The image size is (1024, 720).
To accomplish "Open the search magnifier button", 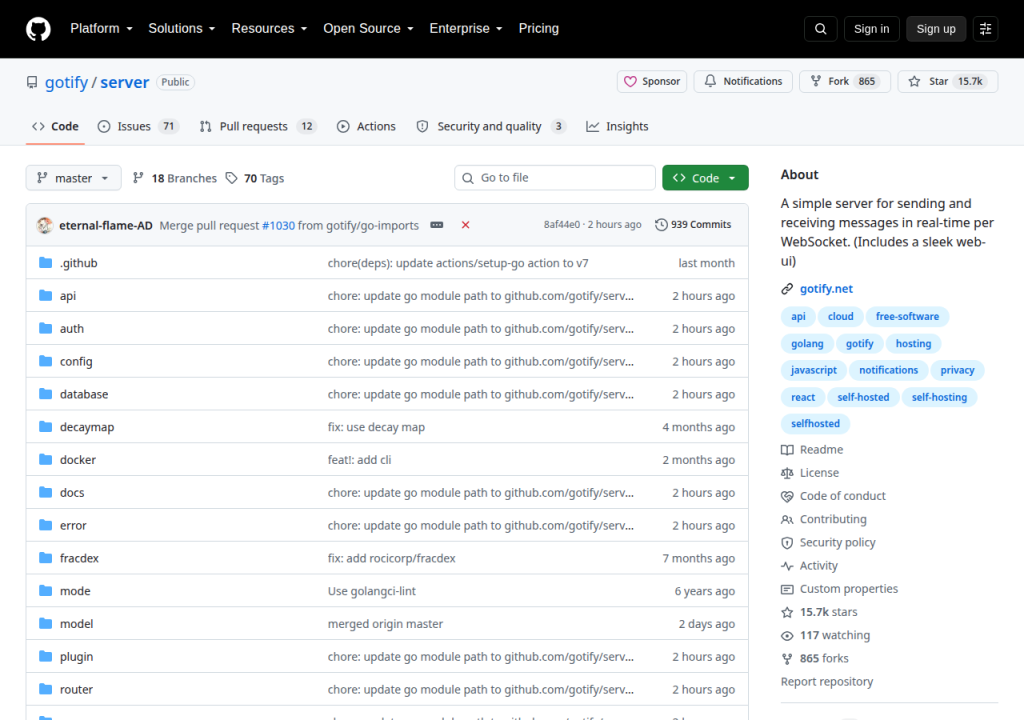I will tap(820, 29).
